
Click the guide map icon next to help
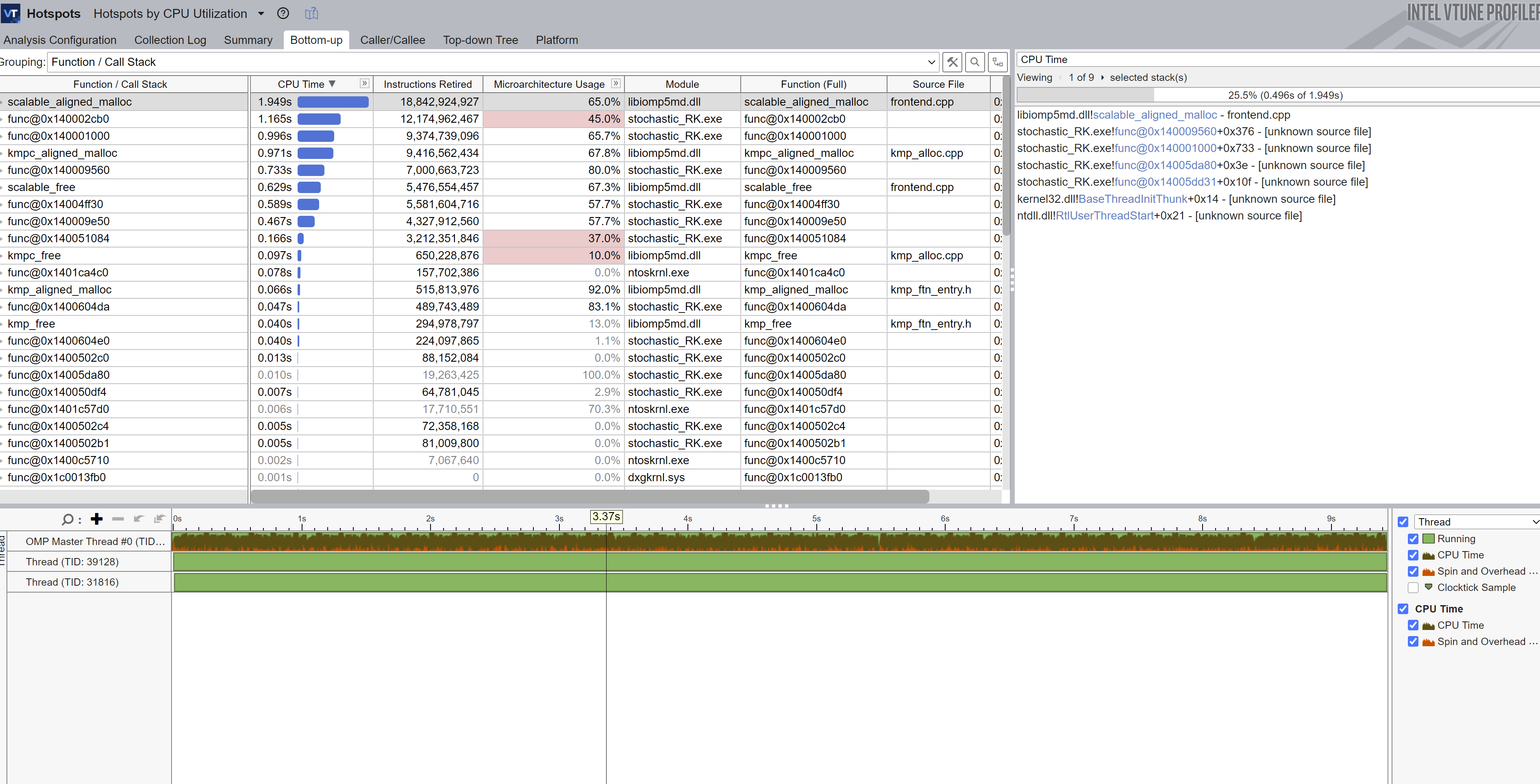coord(311,14)
